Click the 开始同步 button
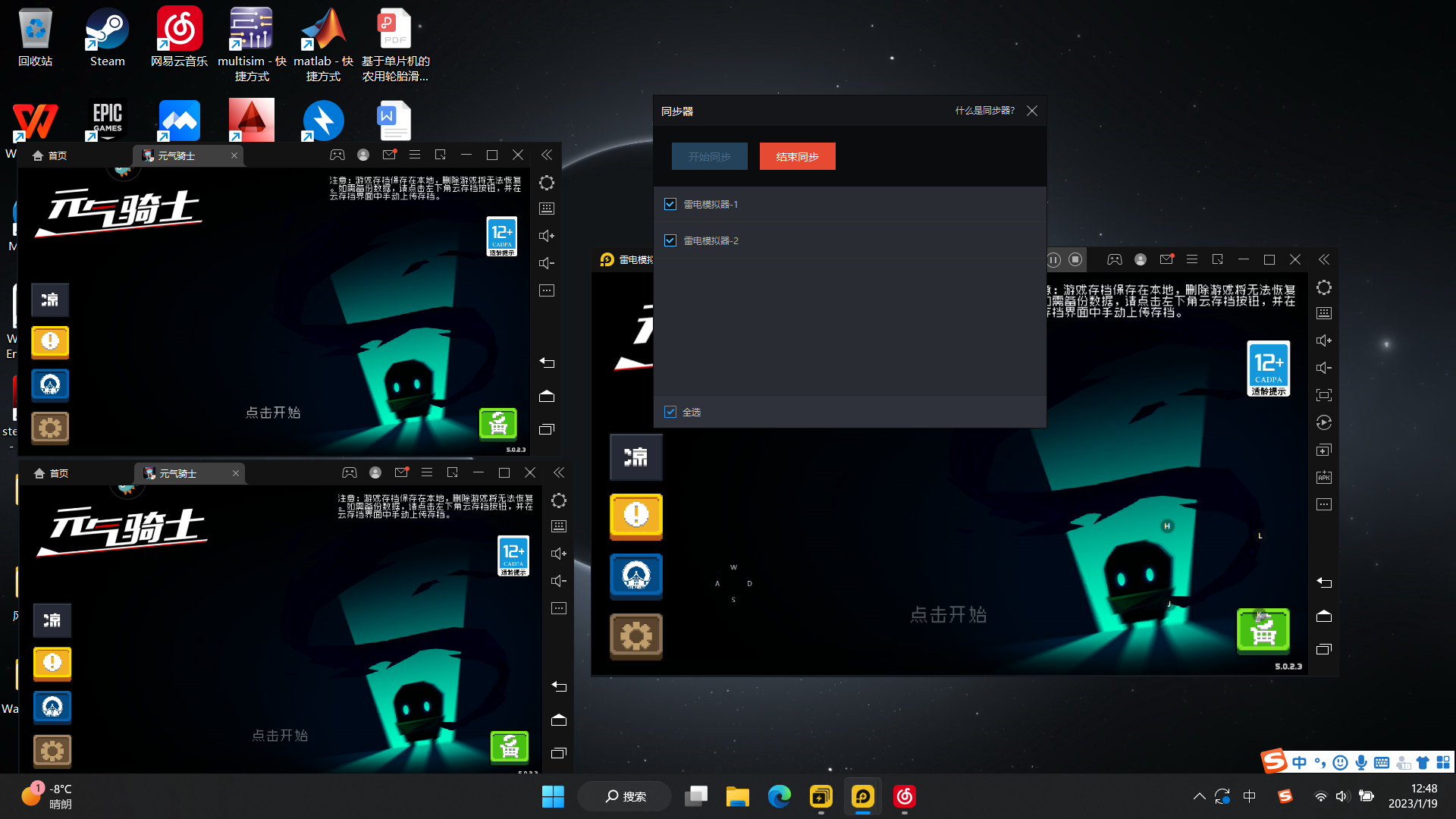 709,156
